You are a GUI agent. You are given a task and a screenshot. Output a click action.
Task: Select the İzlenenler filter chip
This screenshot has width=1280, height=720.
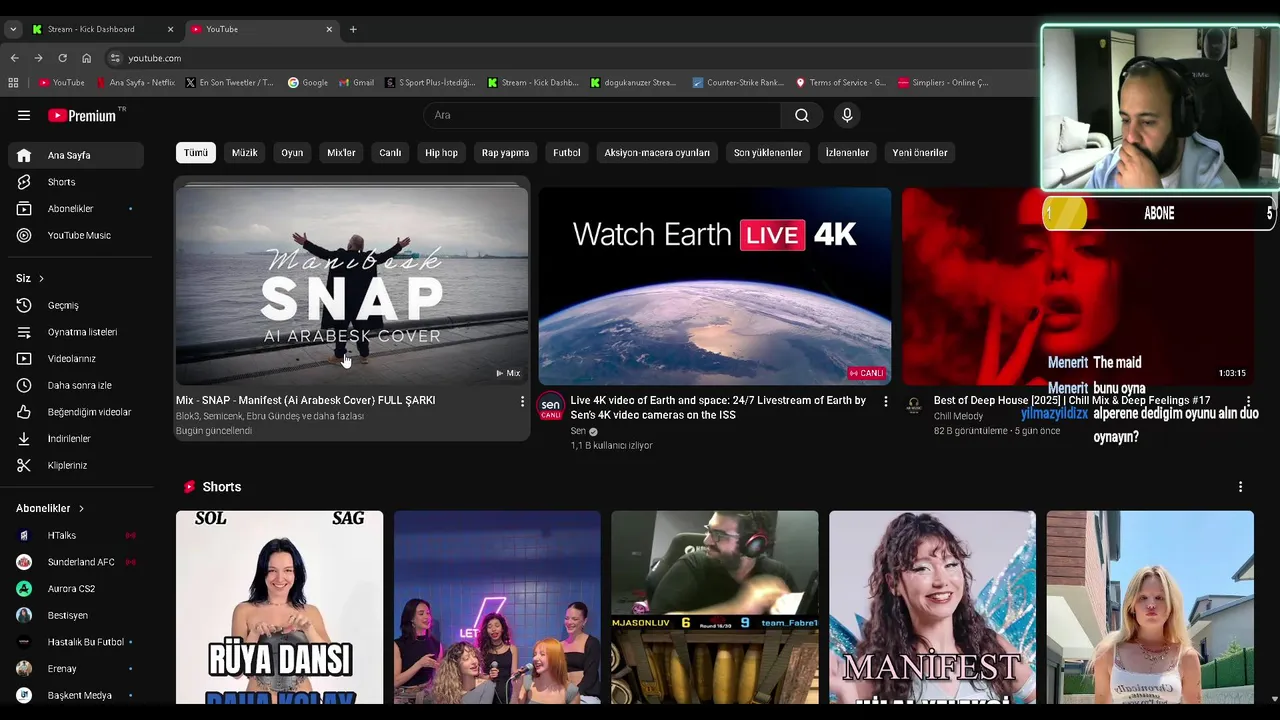tap(847, 153)
